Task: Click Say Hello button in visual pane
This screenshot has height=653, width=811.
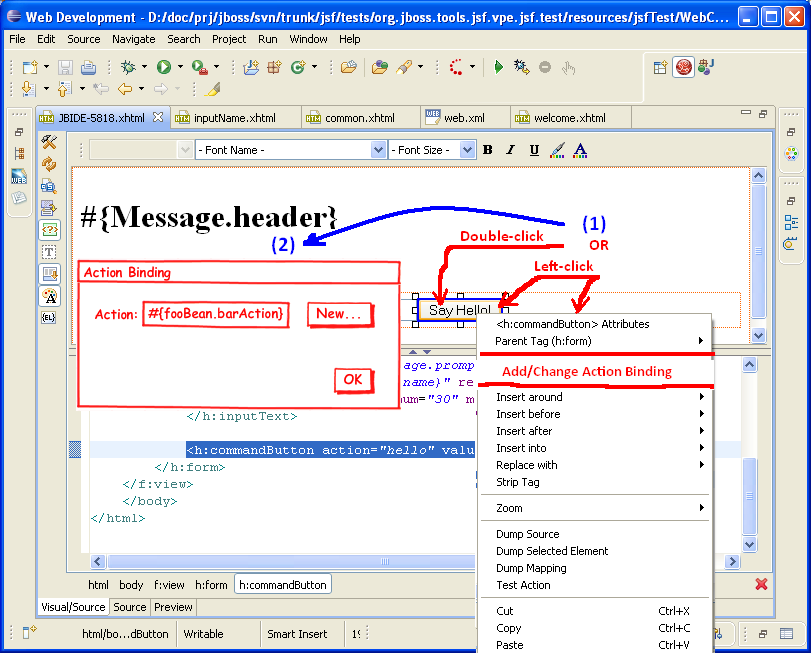Action: click(x=459, y=310)
